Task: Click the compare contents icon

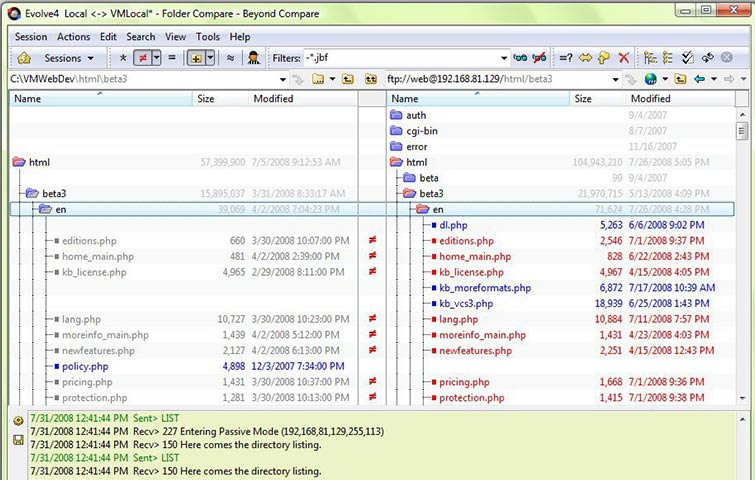Action: 566,58
